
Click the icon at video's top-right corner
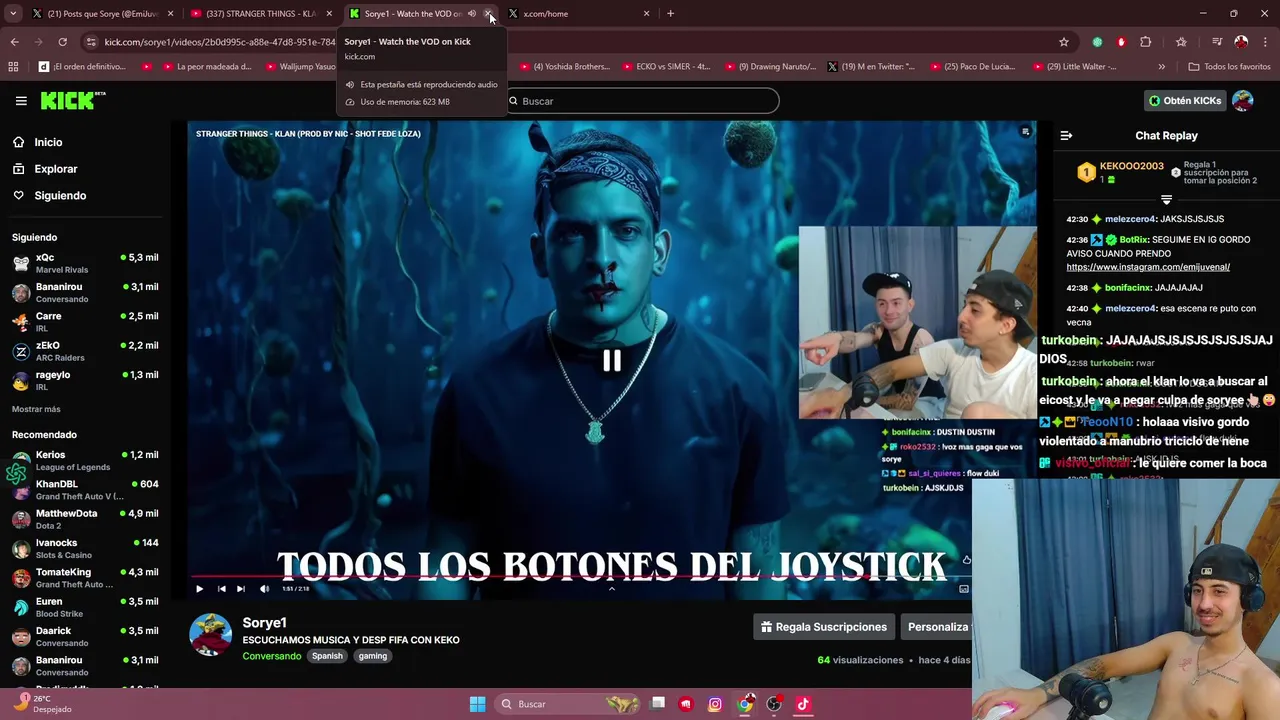point(1025,132)
